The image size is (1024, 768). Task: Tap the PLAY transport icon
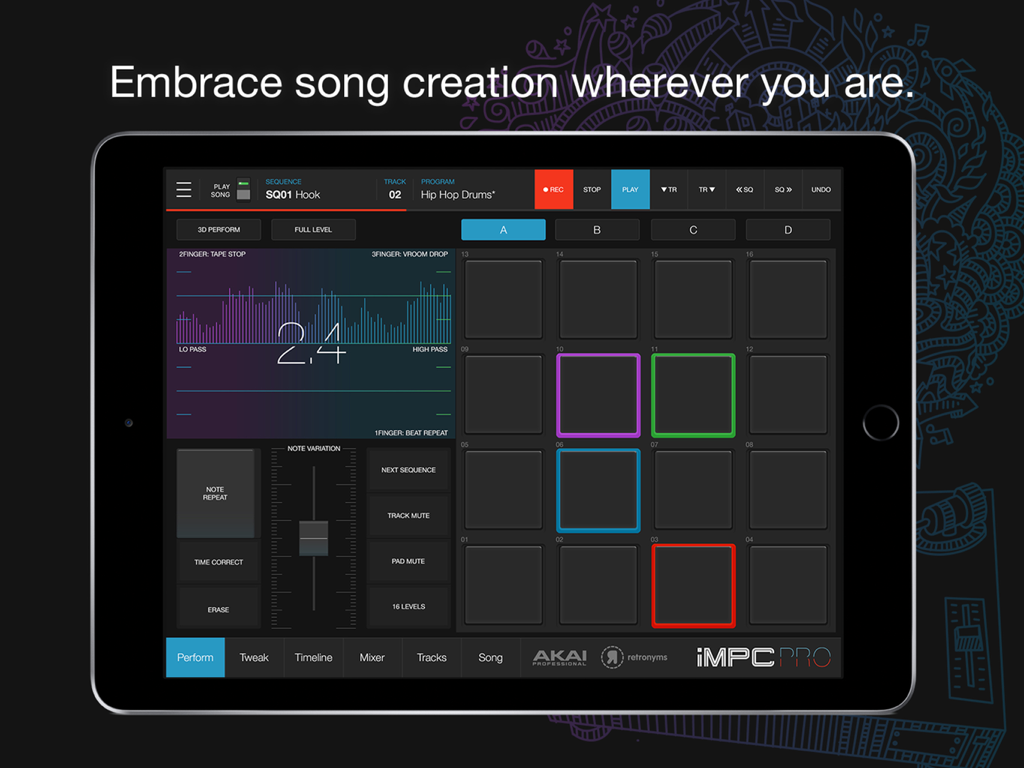(x=630, y=189)
